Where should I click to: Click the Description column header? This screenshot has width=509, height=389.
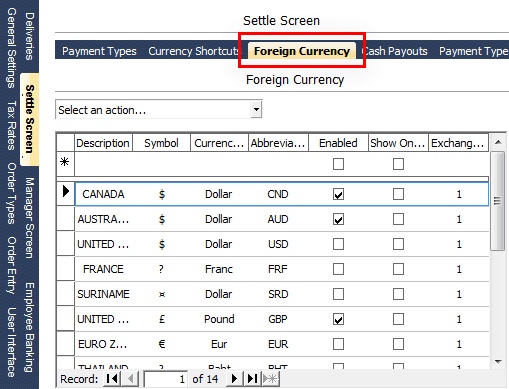point(103,143)
